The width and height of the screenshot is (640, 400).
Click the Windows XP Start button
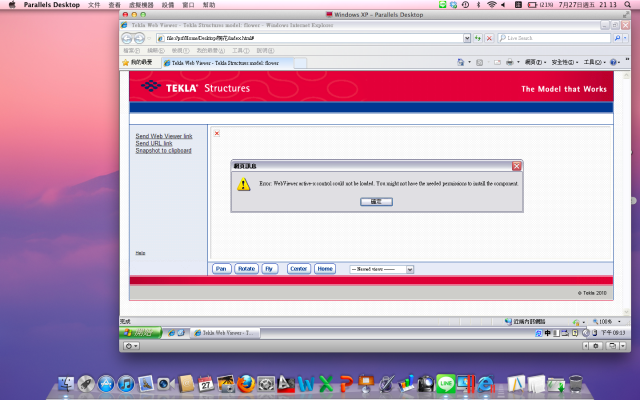(141, 333)
